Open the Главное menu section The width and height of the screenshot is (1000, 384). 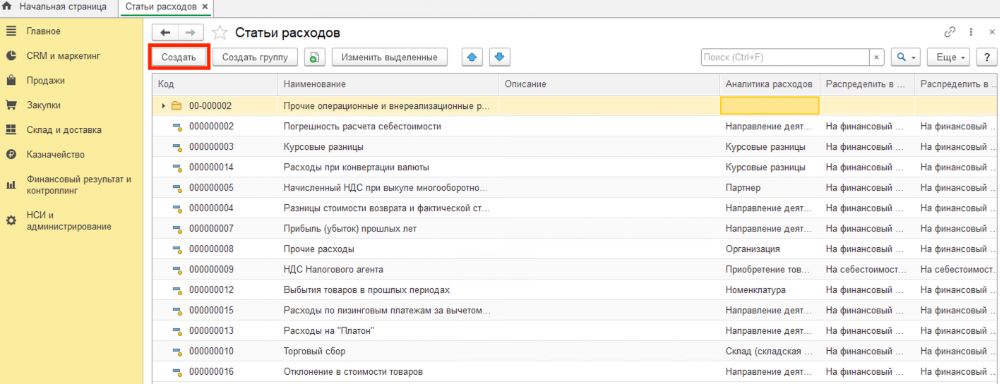click(43, 31)
